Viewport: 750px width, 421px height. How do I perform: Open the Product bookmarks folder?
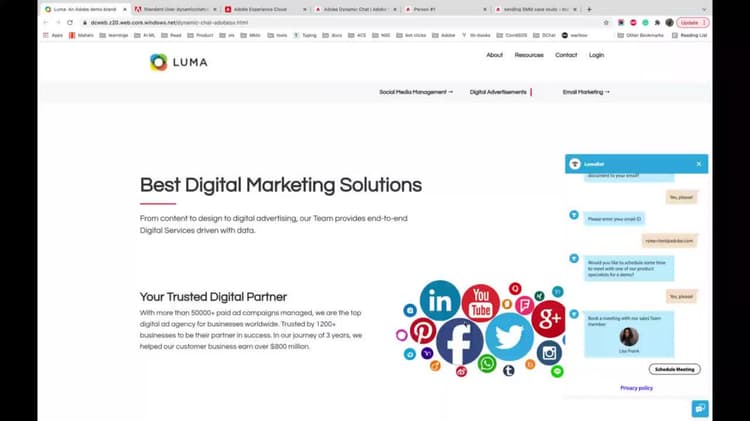tap(200, 35)
